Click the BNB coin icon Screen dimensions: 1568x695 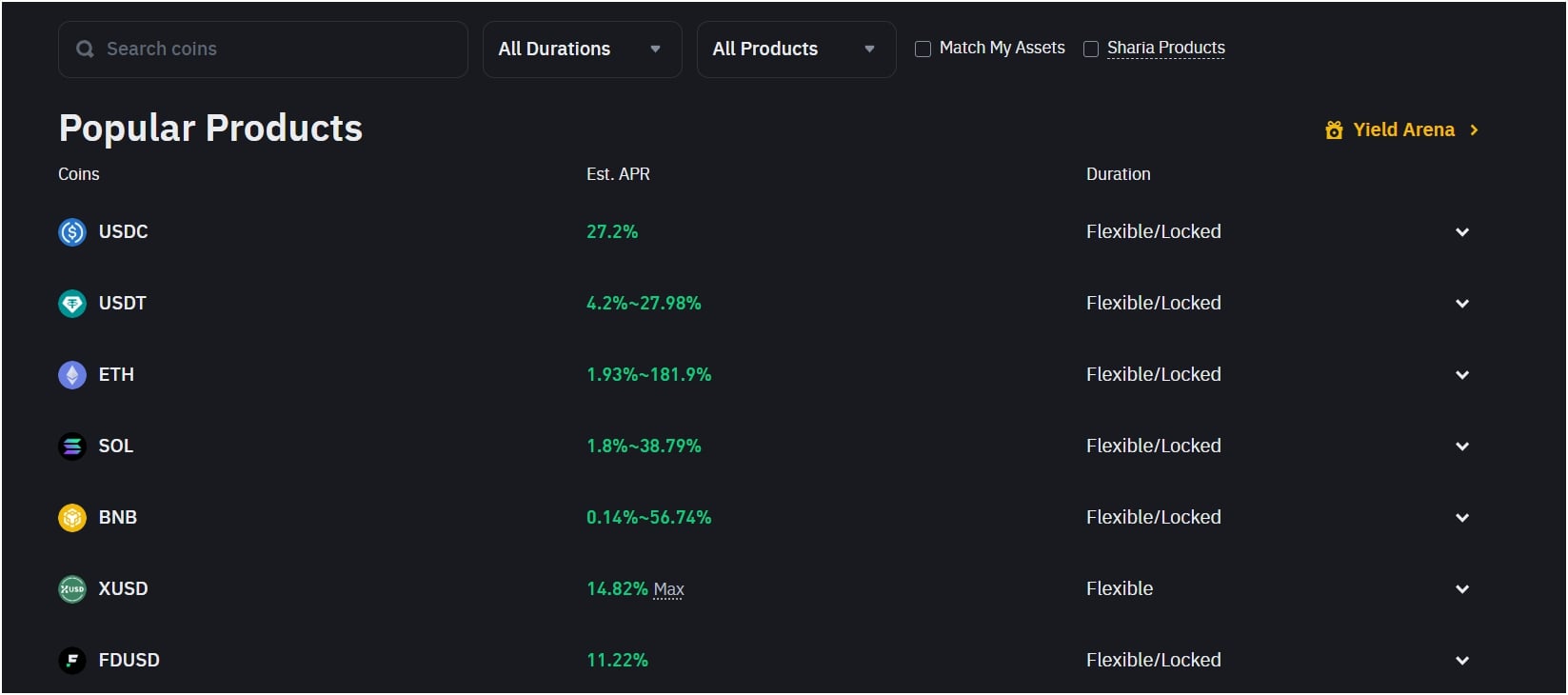click(72, 518)
